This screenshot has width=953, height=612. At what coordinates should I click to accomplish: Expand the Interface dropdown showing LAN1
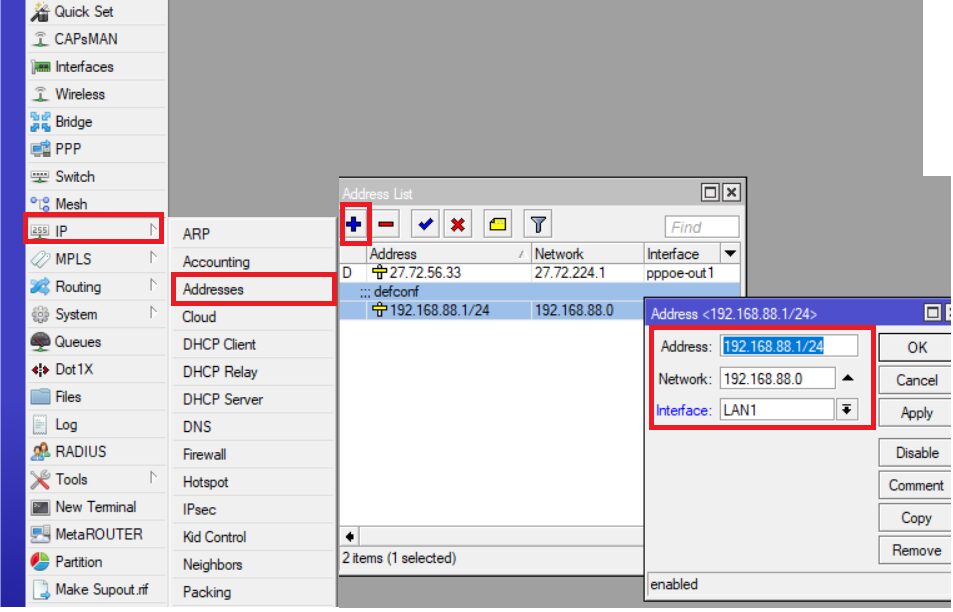[x=847, y=410]
